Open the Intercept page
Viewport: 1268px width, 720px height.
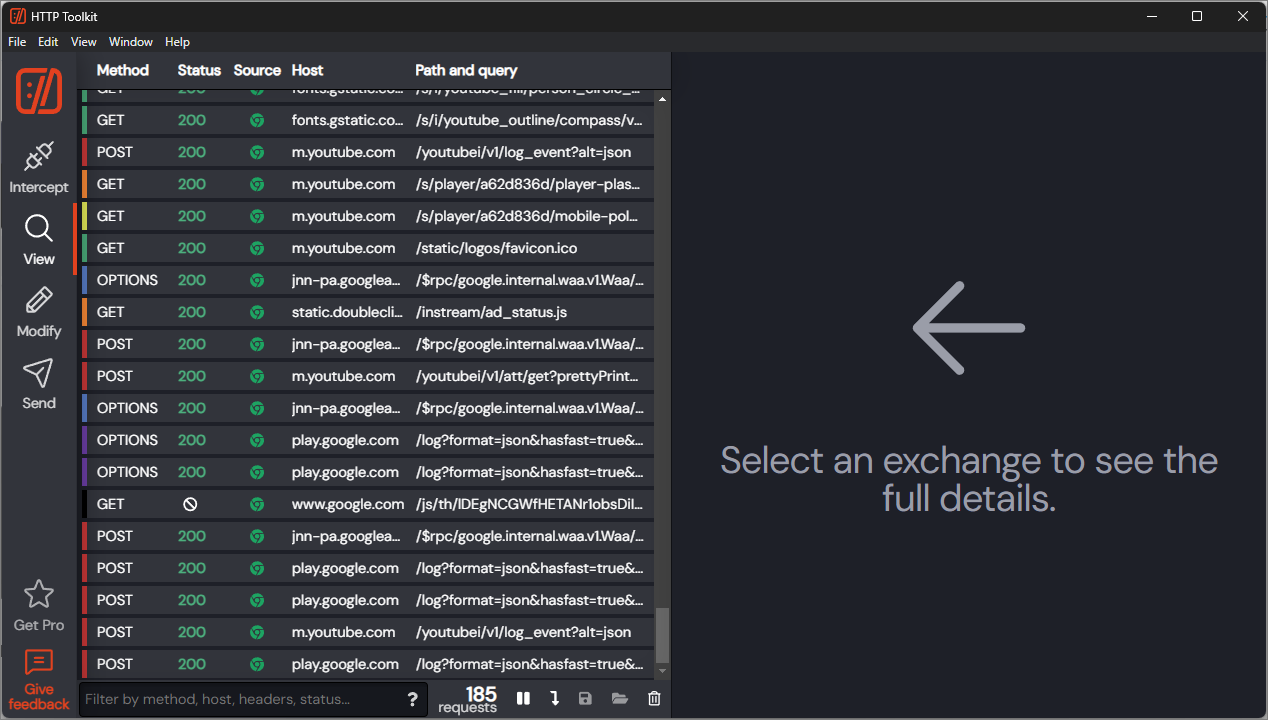[39, 168]
